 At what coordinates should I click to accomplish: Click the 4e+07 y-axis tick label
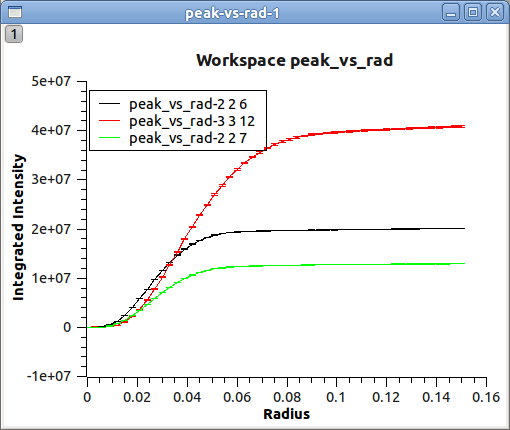click(51, 130)
